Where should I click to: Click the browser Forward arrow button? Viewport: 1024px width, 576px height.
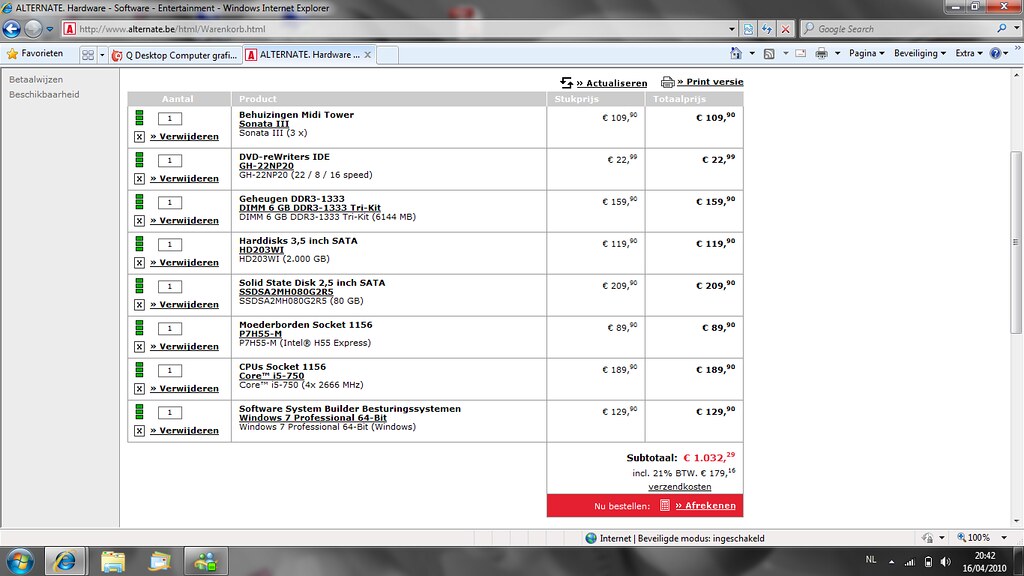(x=33, y=29)
